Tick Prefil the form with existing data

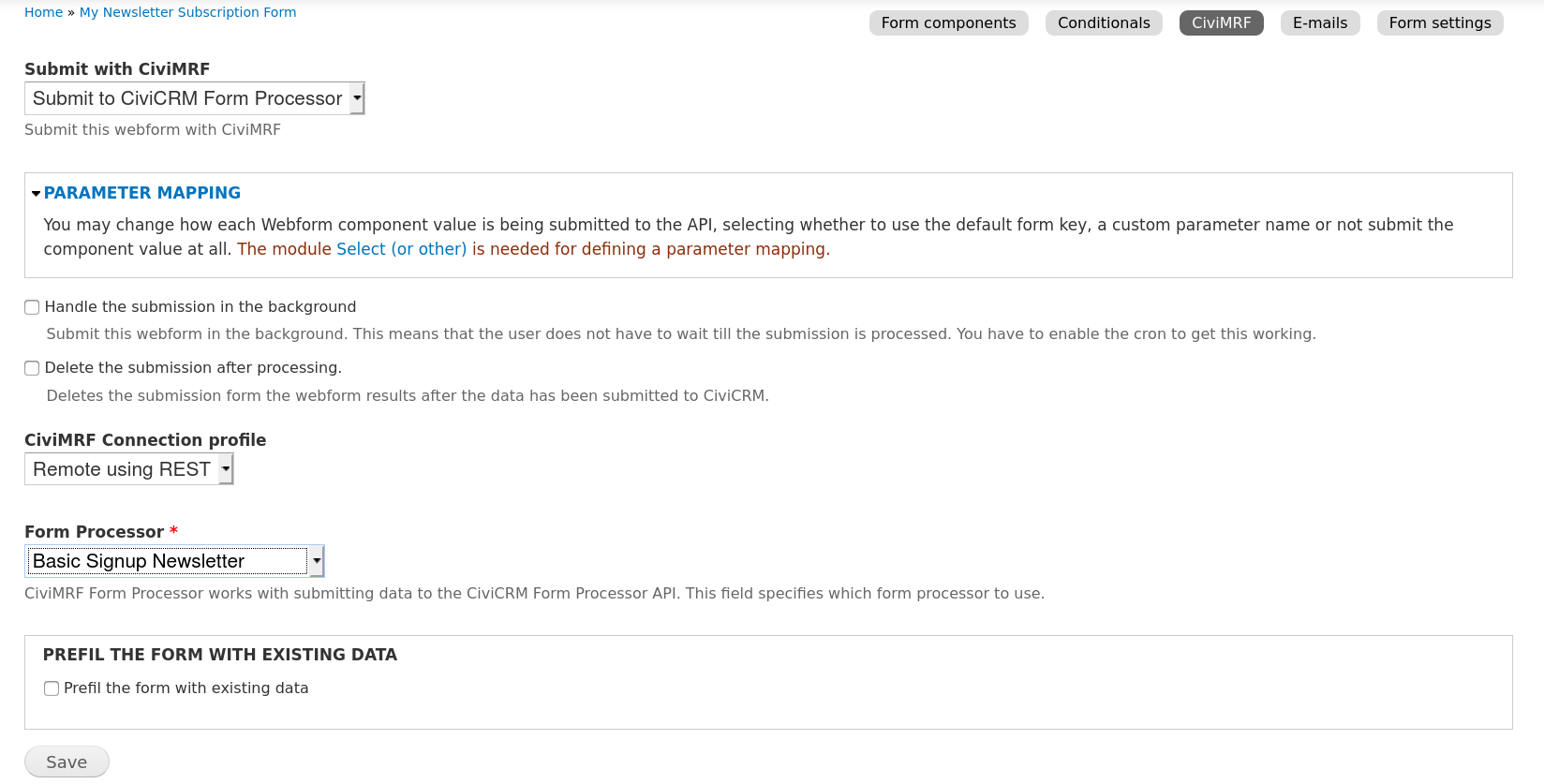[x=52, y=688]
